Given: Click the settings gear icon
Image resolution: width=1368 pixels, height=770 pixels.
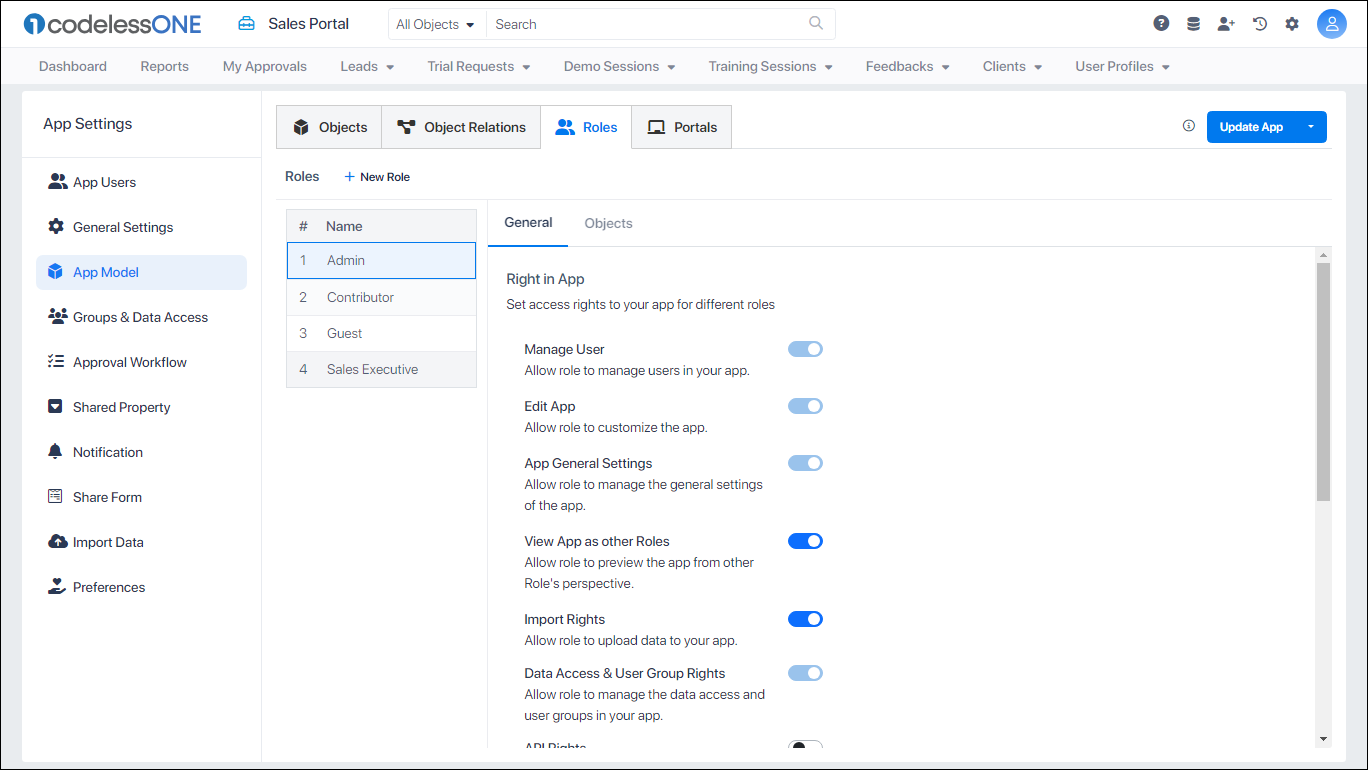Looking at the screenshot, I should (x=1292, y=22).
